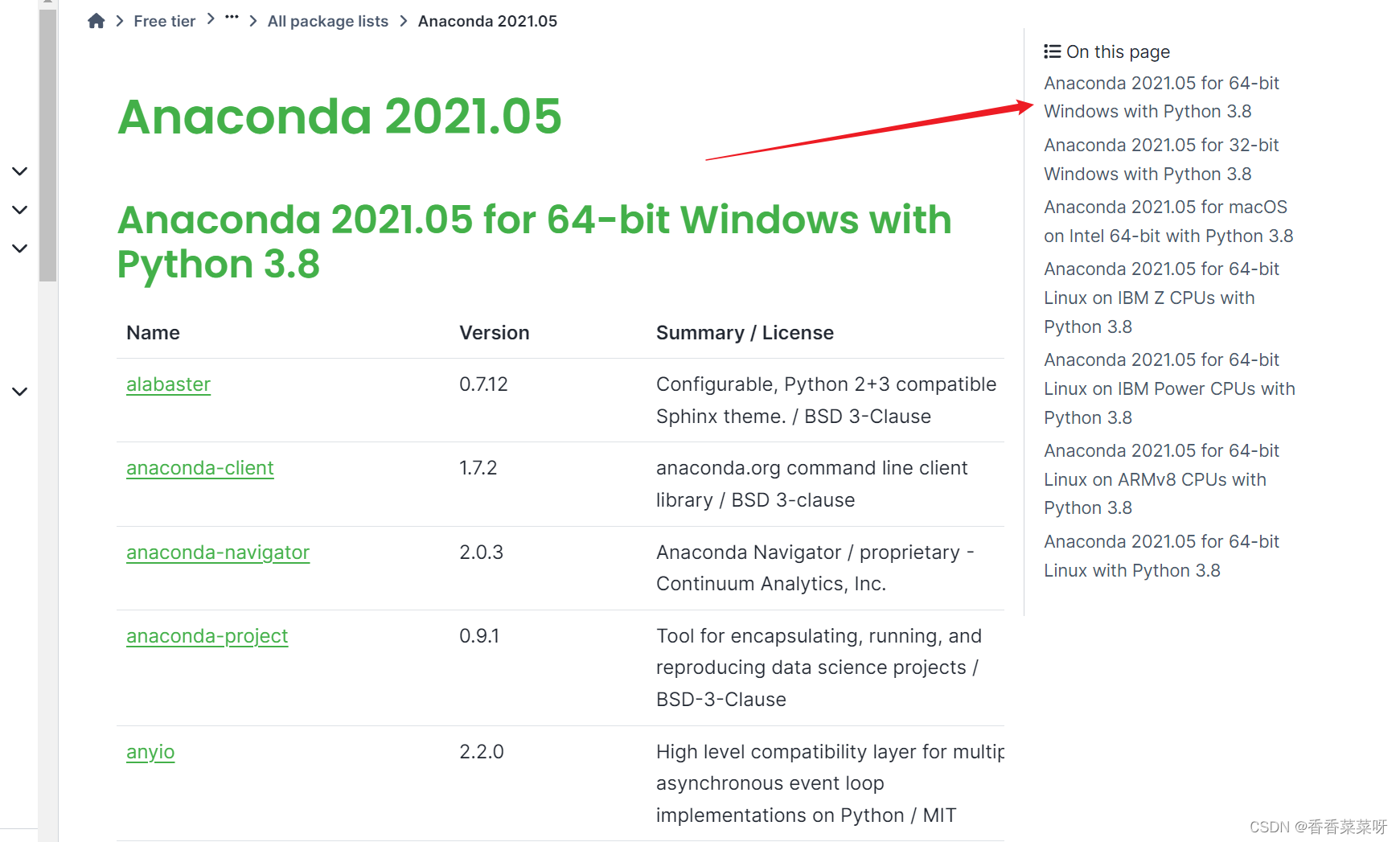The height and width of the screenshot is (842, 1400).
Task: Expand the first sidebar chevron section
Action: (x=20, y=171)
